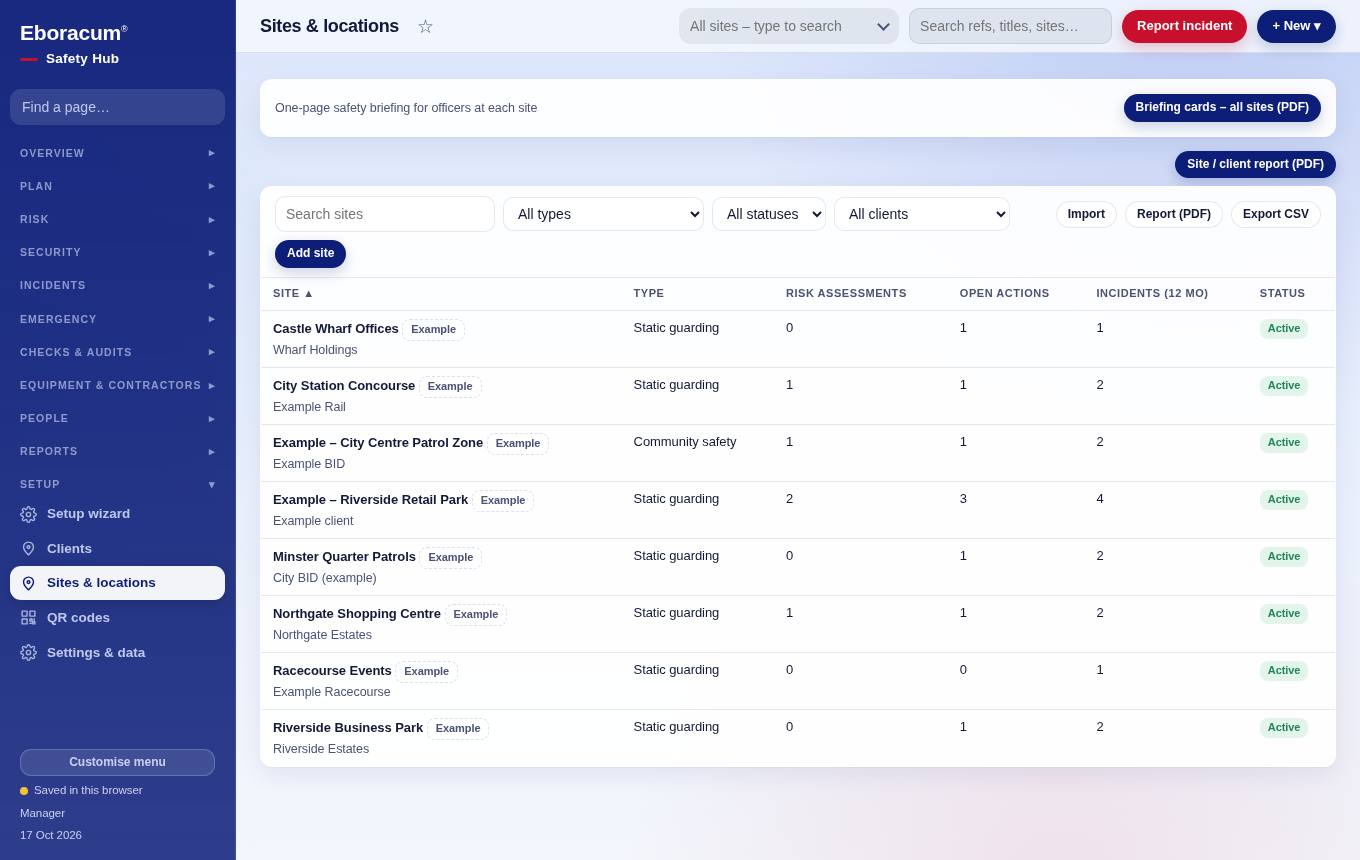Collapse the Setup menu section
The height and width of the screenshot is (860, 1360).
(x=117, y=484)
